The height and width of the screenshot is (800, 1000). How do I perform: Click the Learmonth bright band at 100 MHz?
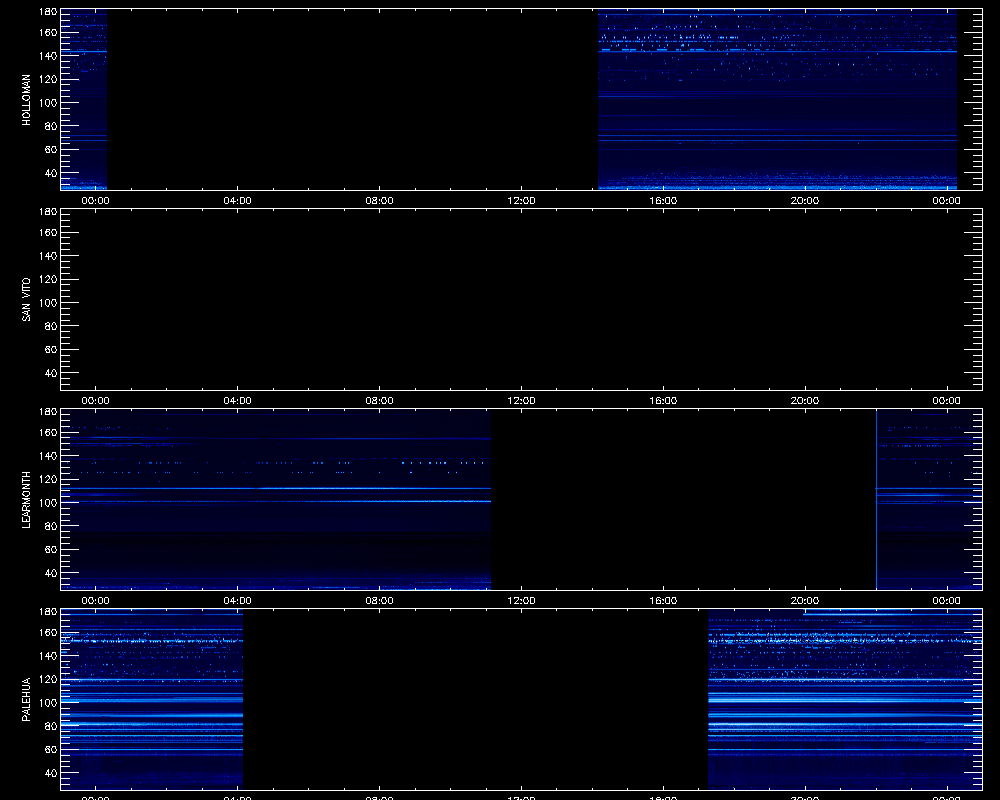click(x=276, y=501)
